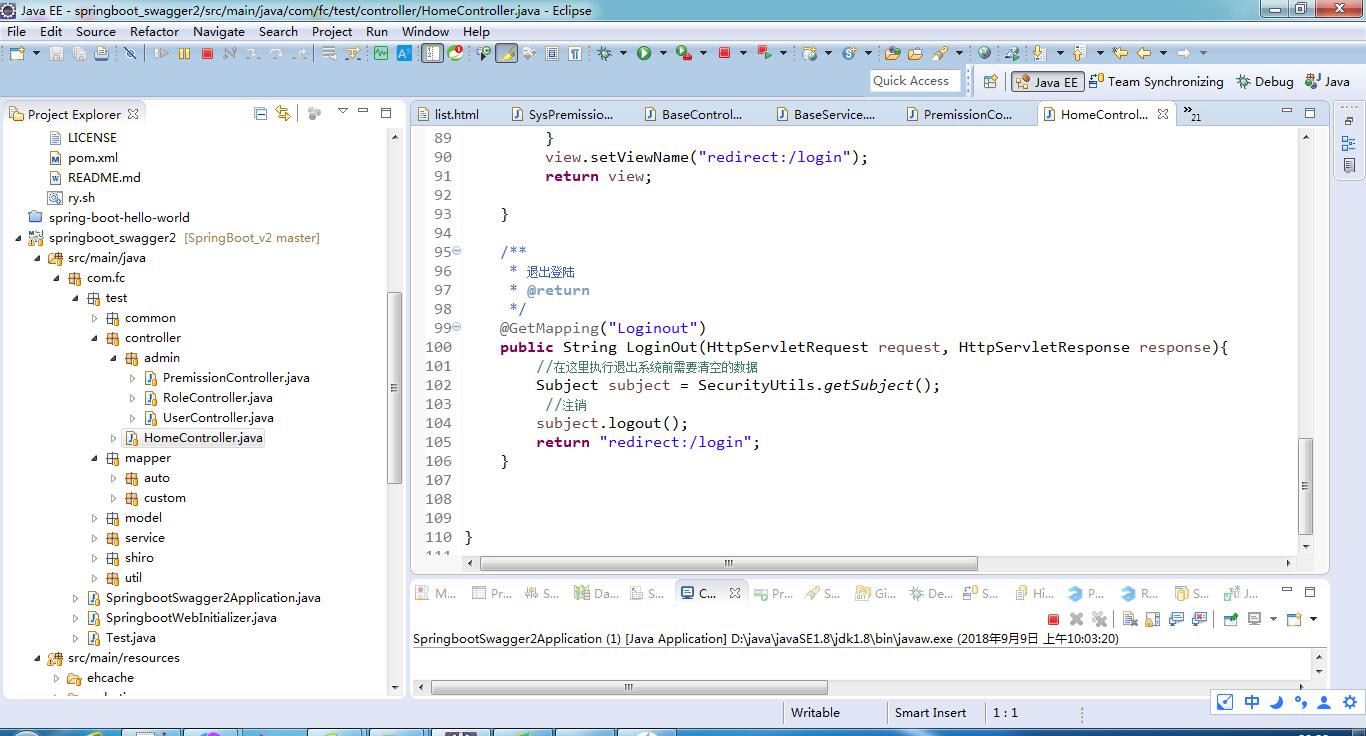Select RoleController.java in the tree

[x=218, y=398]
